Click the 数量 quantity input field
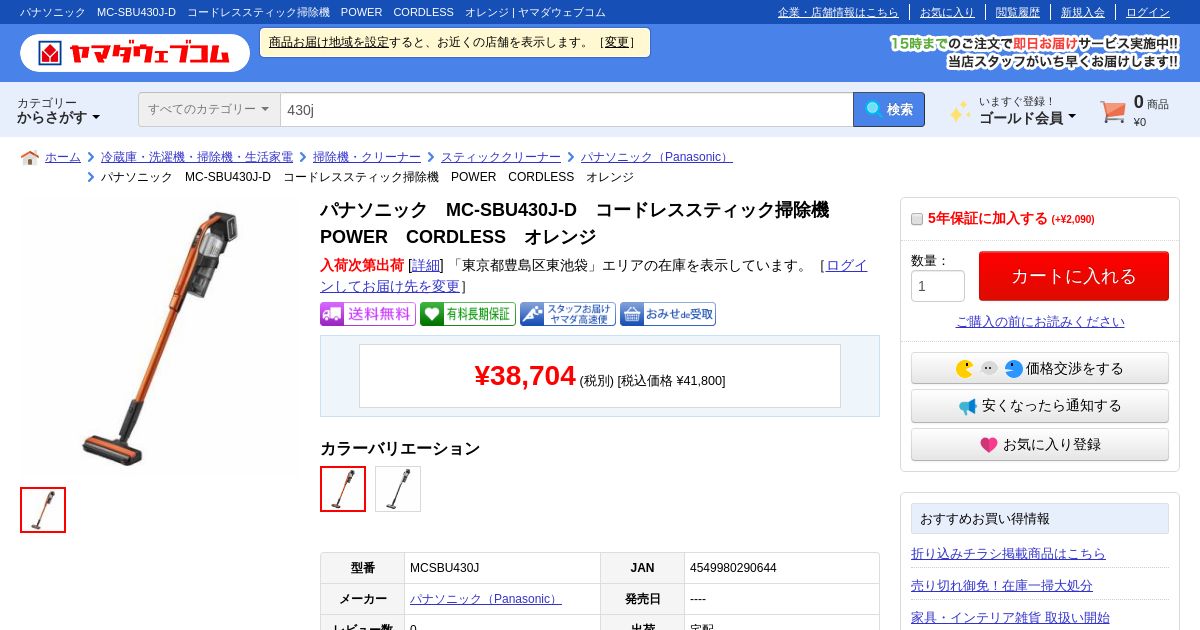The image size is (1200, 630). coord(938,286)
